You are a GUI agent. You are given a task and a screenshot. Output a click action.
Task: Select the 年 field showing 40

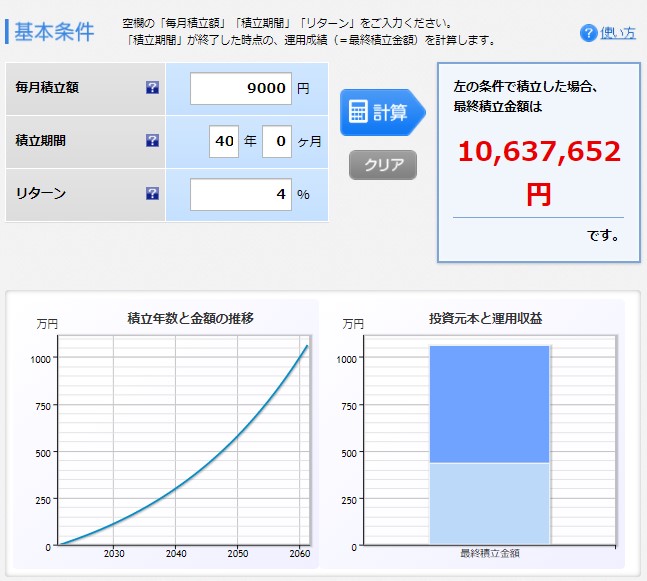coord(224,141)
